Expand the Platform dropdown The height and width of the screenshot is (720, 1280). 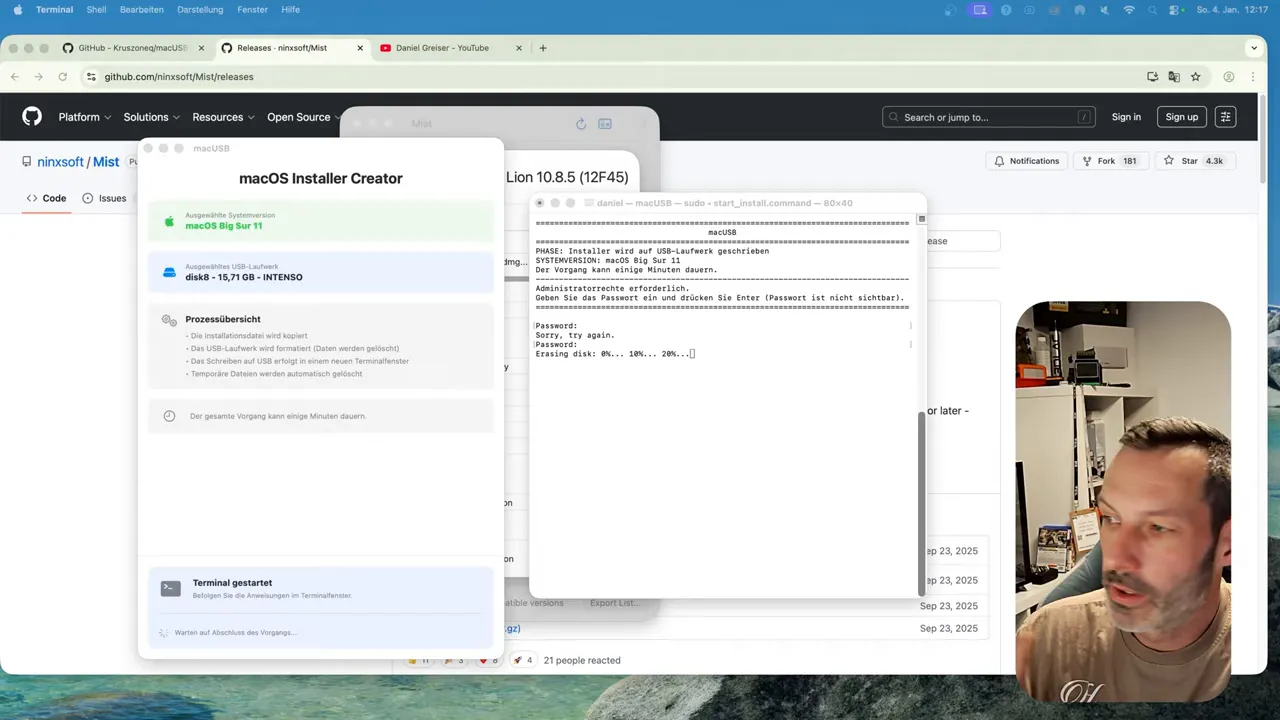pyautogui.click(x=84, y=117)
